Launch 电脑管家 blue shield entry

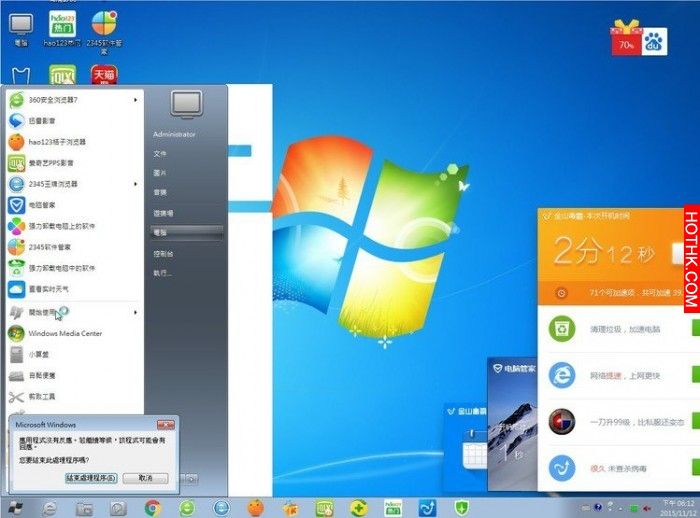(x=74, y=205)
